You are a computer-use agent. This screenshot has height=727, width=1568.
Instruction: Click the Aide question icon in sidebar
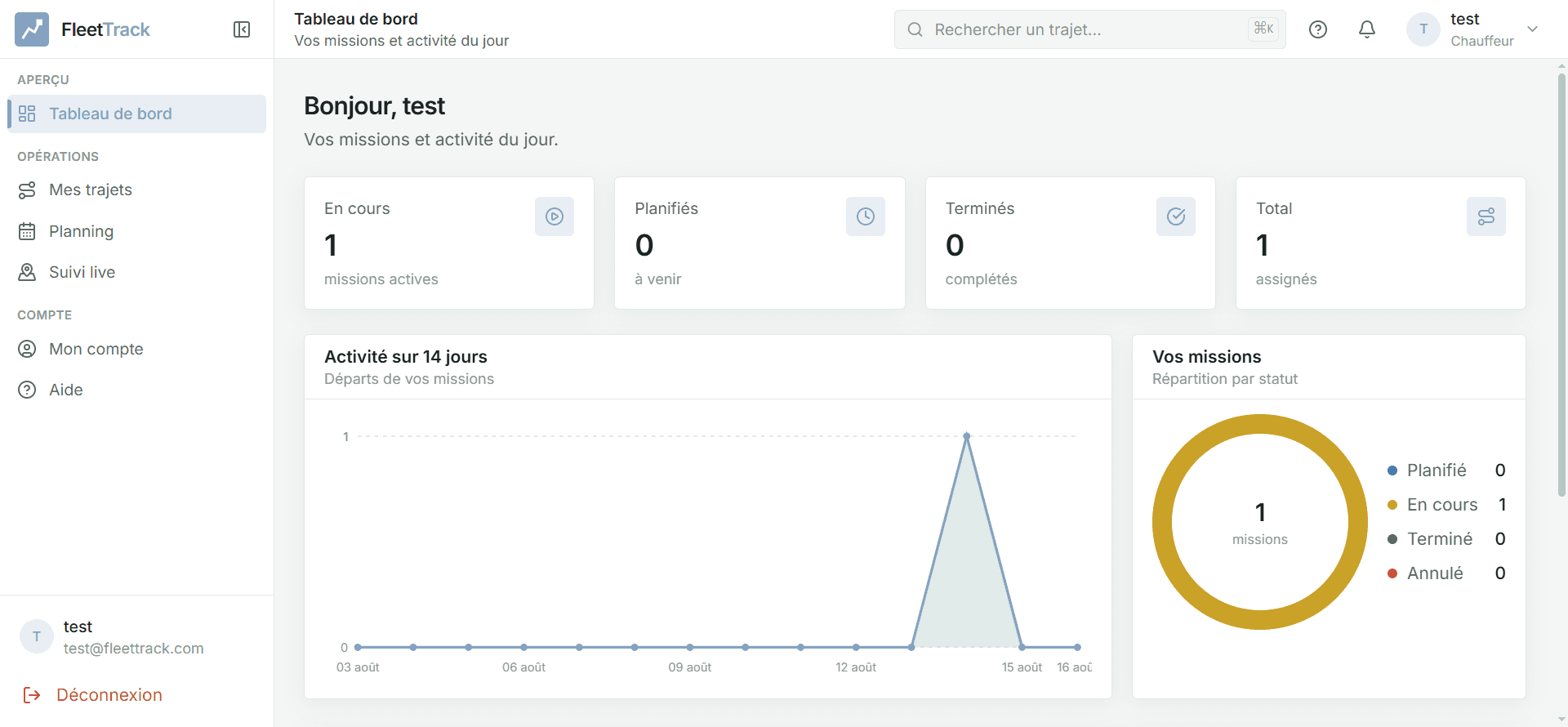pyautogui.click(x=27, y=390)
